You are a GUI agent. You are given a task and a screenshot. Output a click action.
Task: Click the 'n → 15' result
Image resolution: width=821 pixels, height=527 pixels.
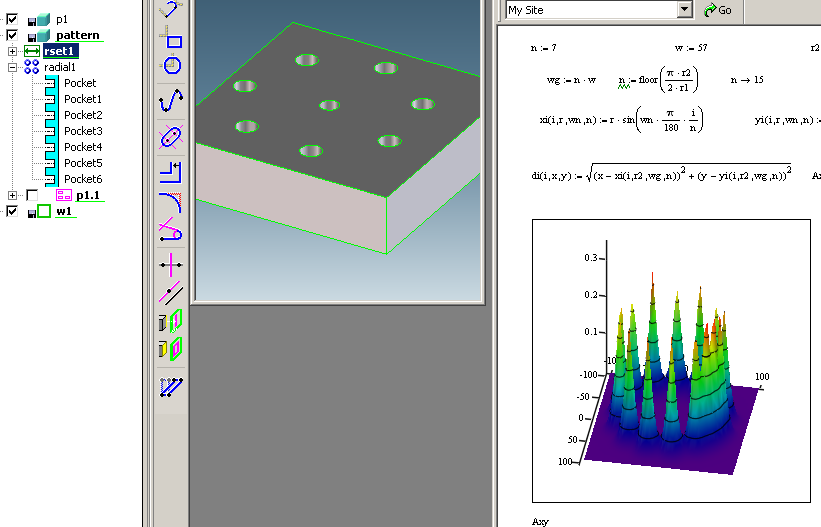(747, 80)
